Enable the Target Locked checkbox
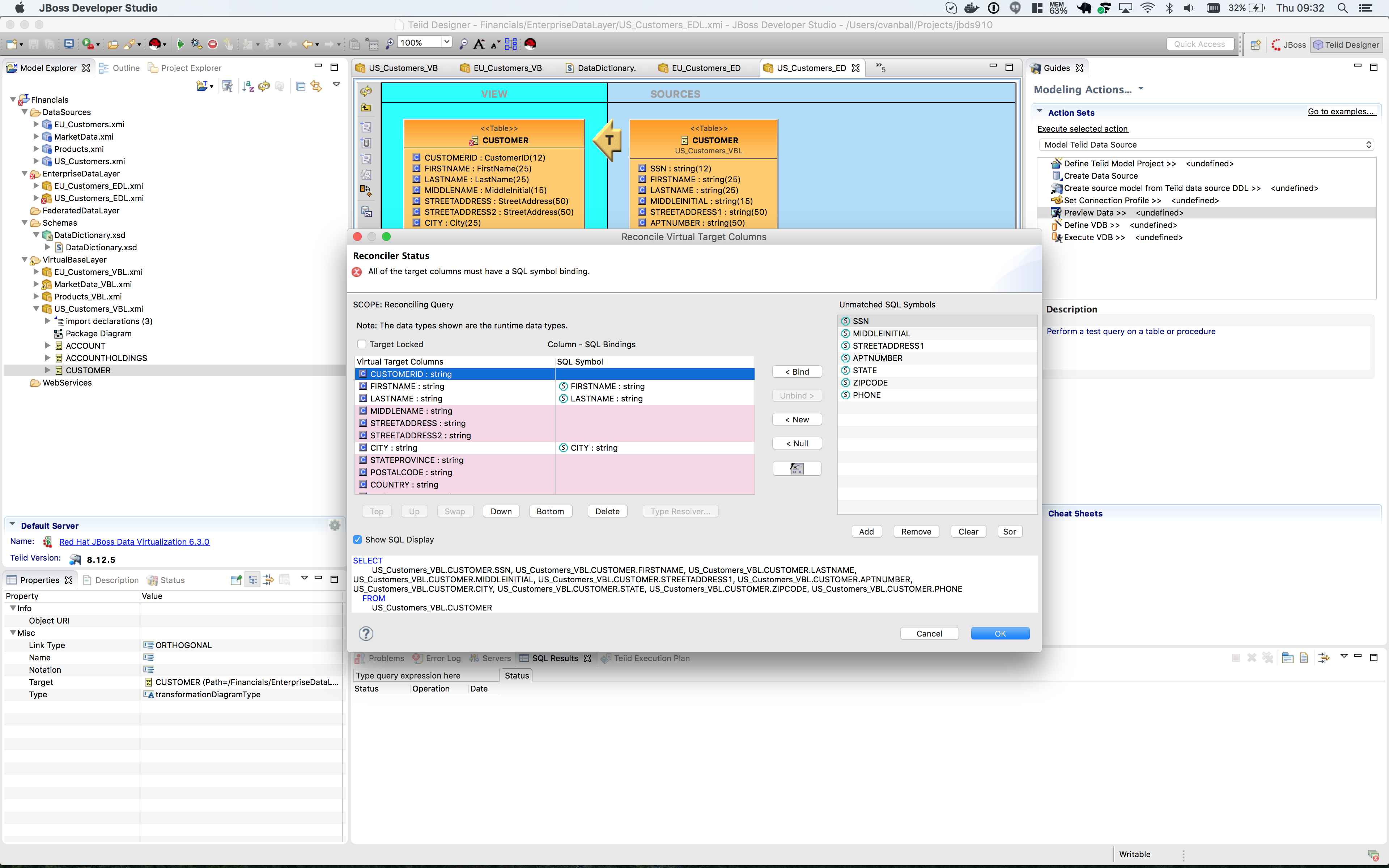The width and height of the screenshot is (1389, 868). click(x=362, y=344)
